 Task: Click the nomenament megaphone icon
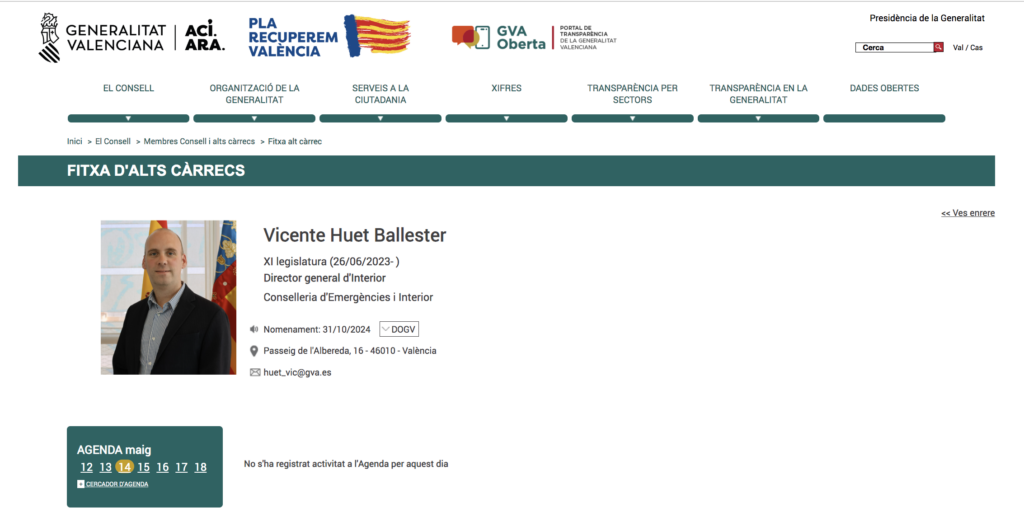254,329
